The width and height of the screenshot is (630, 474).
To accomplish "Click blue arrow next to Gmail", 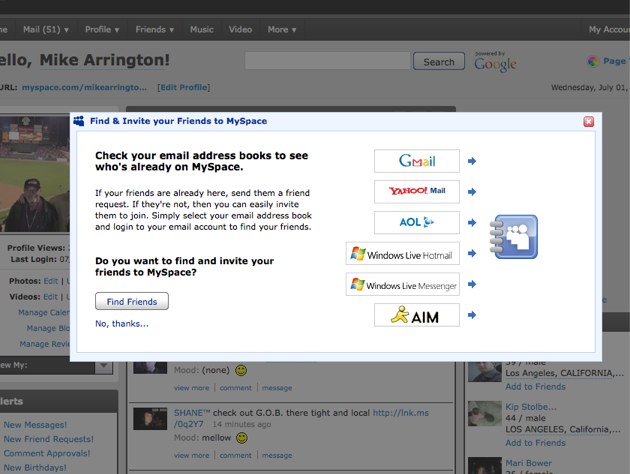I will coord(472,161).
